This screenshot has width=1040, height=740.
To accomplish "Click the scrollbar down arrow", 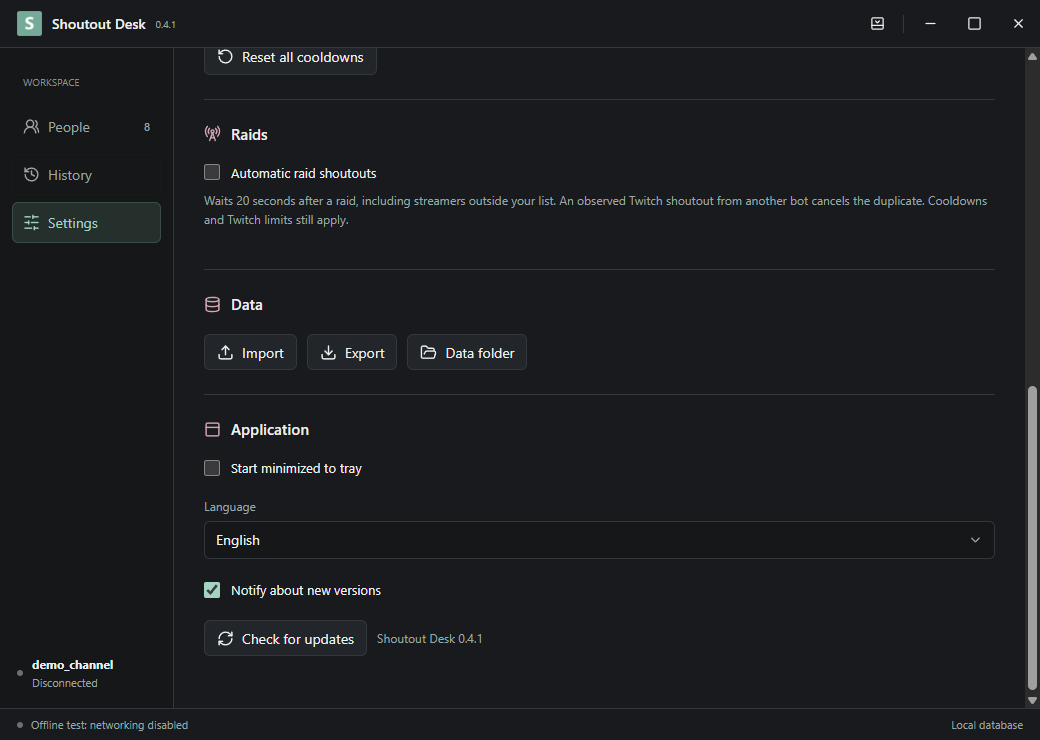I will coord(1032,700).
